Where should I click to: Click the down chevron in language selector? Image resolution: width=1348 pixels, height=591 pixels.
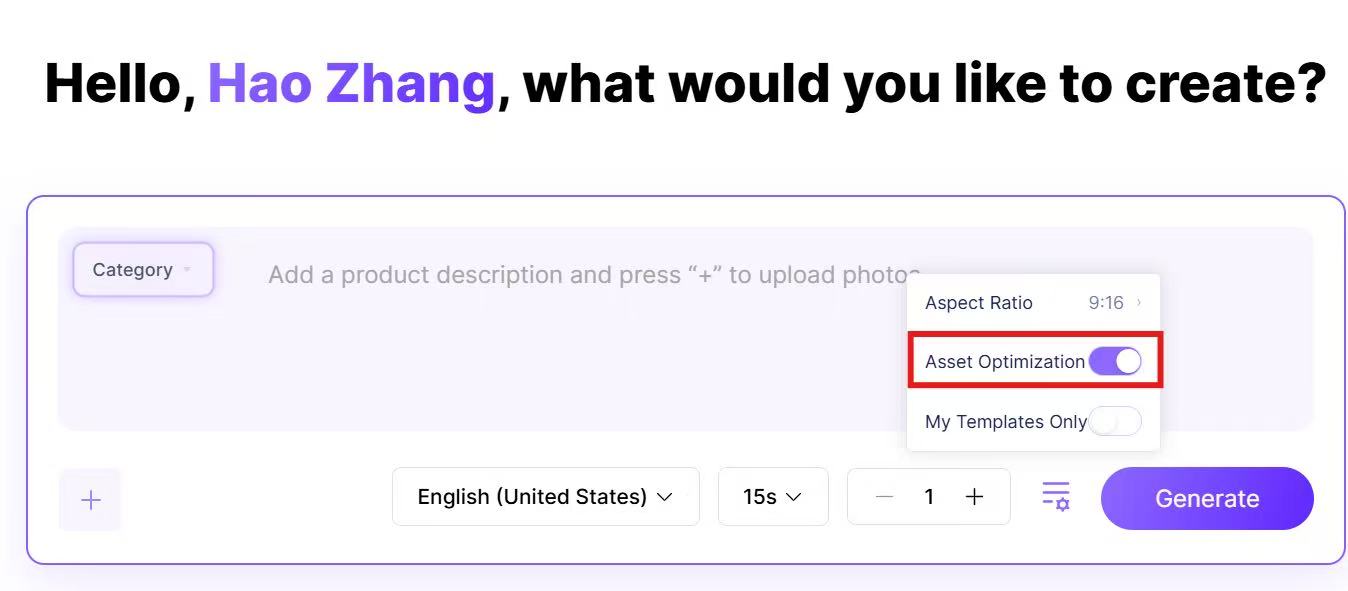pos(664,497)
